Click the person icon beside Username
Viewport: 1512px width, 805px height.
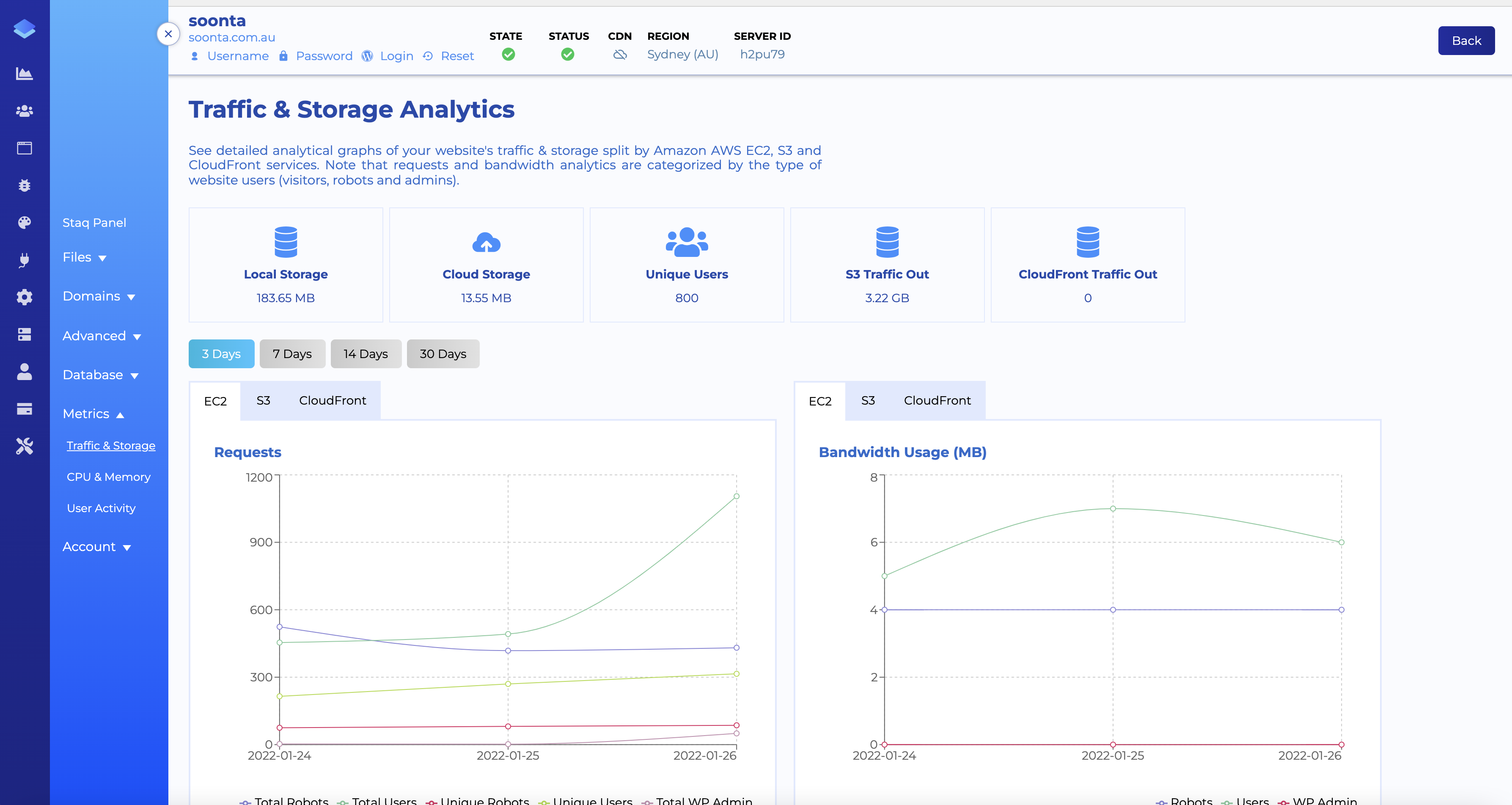195,56
